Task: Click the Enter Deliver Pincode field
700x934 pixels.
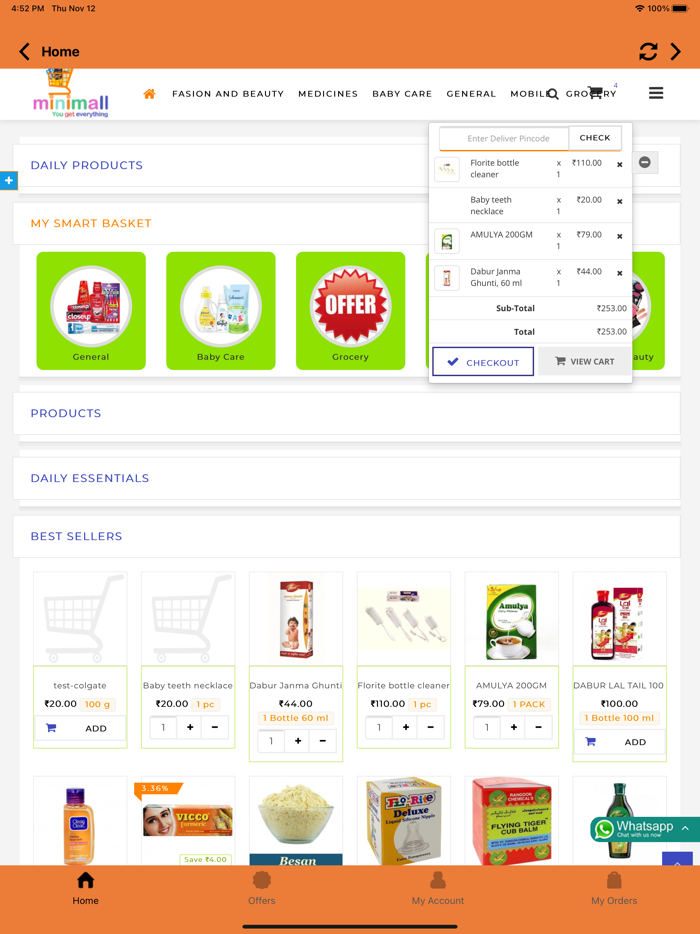Action: tap(504, 138)
